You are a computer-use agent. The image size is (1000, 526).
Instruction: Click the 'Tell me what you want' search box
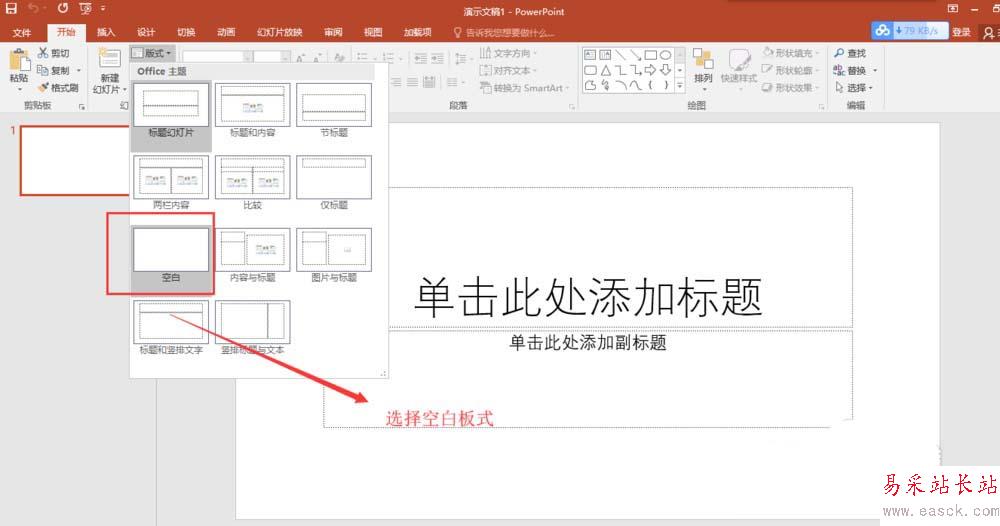(x=504, y=33)
